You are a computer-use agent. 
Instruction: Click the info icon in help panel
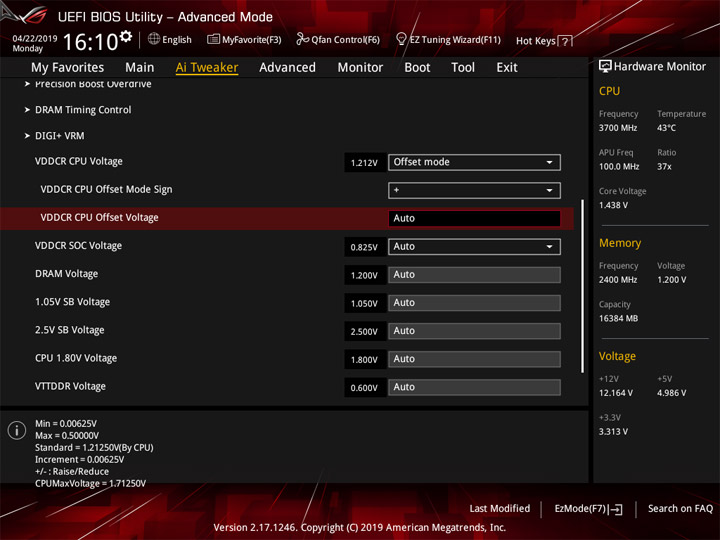click(17, 430)
